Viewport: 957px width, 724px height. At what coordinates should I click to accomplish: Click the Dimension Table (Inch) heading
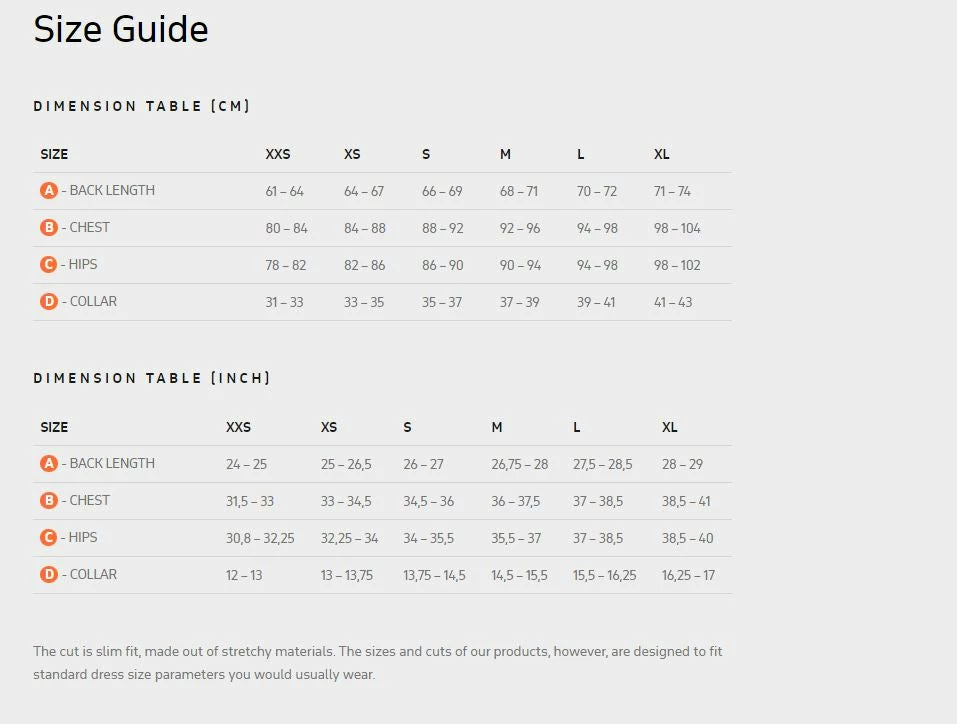pyautogui.click(x=152, y=378)
